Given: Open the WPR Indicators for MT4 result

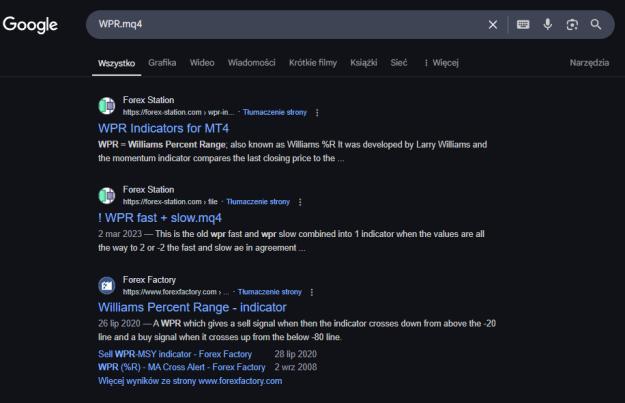Looking at the screenshot, I should click(x=163, y=128).
